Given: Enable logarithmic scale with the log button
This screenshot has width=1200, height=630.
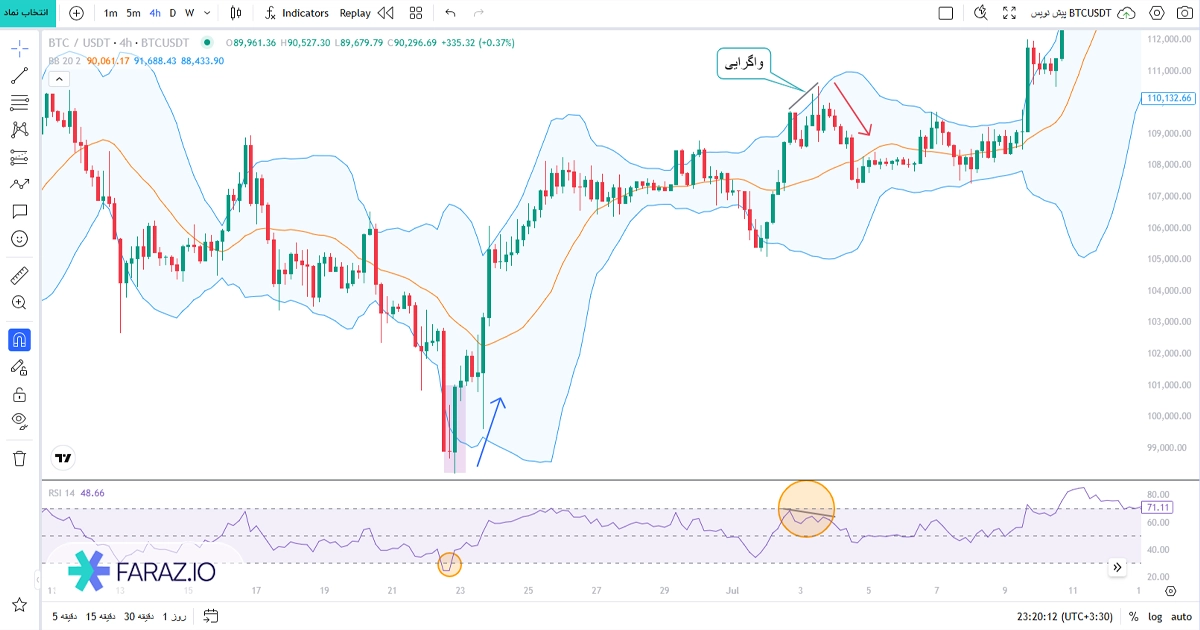Looking at the screenshot, I should coord(1155,618).
